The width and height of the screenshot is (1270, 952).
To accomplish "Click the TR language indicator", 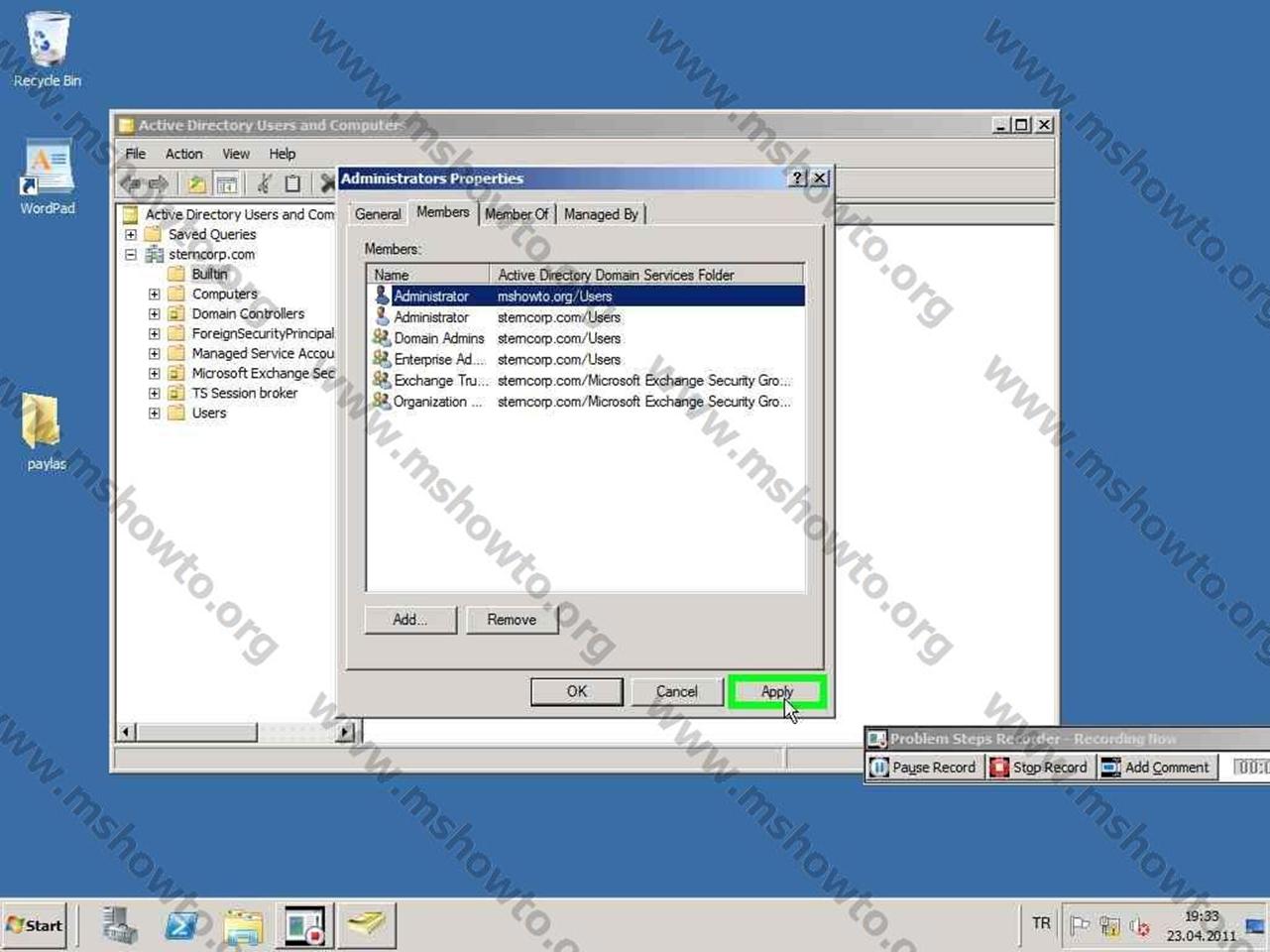I will [x=1041, y=923].
